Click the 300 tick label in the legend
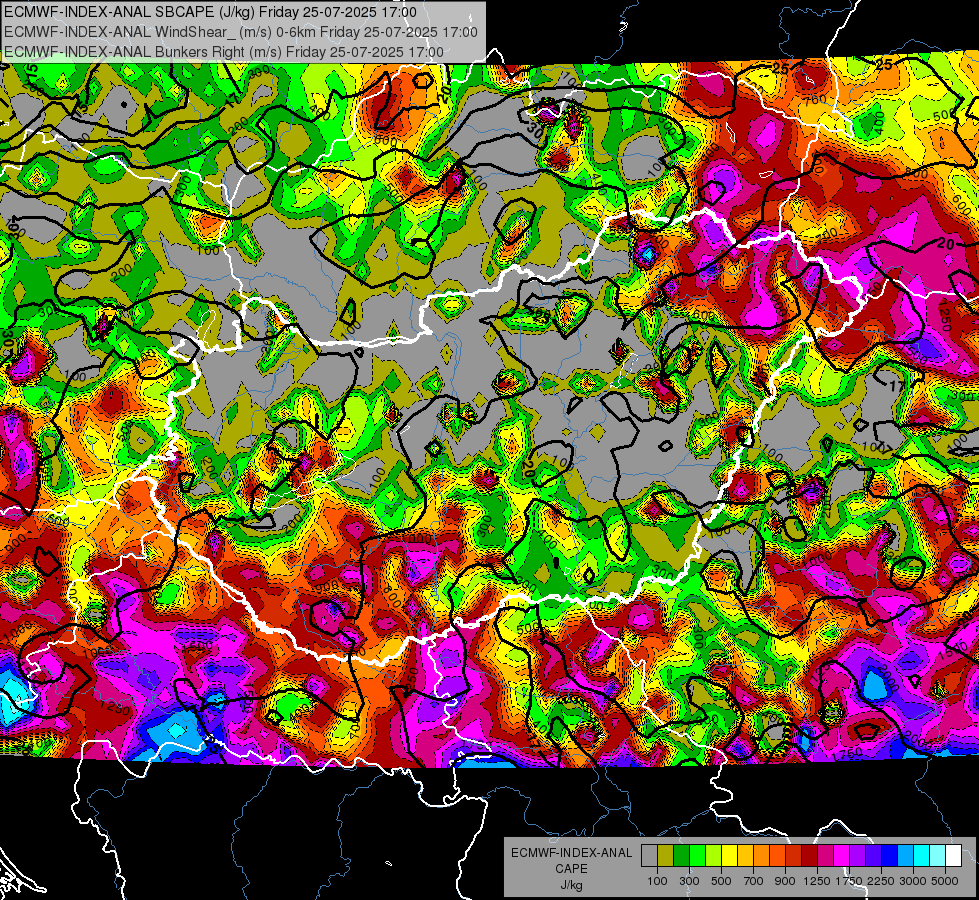Viewport: 979px width, 900px height. (689, 881)
